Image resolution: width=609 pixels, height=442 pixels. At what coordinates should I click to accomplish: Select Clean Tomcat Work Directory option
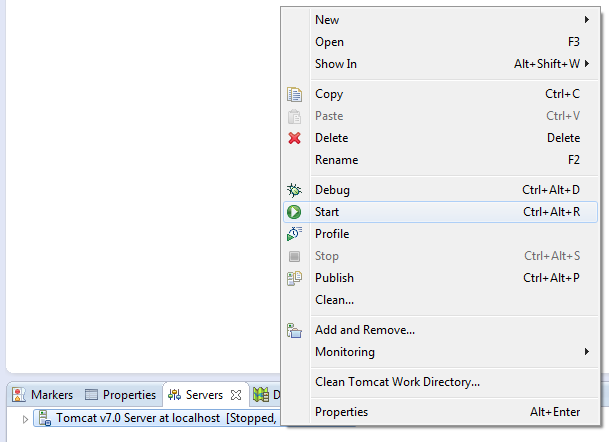pos(397,382)
